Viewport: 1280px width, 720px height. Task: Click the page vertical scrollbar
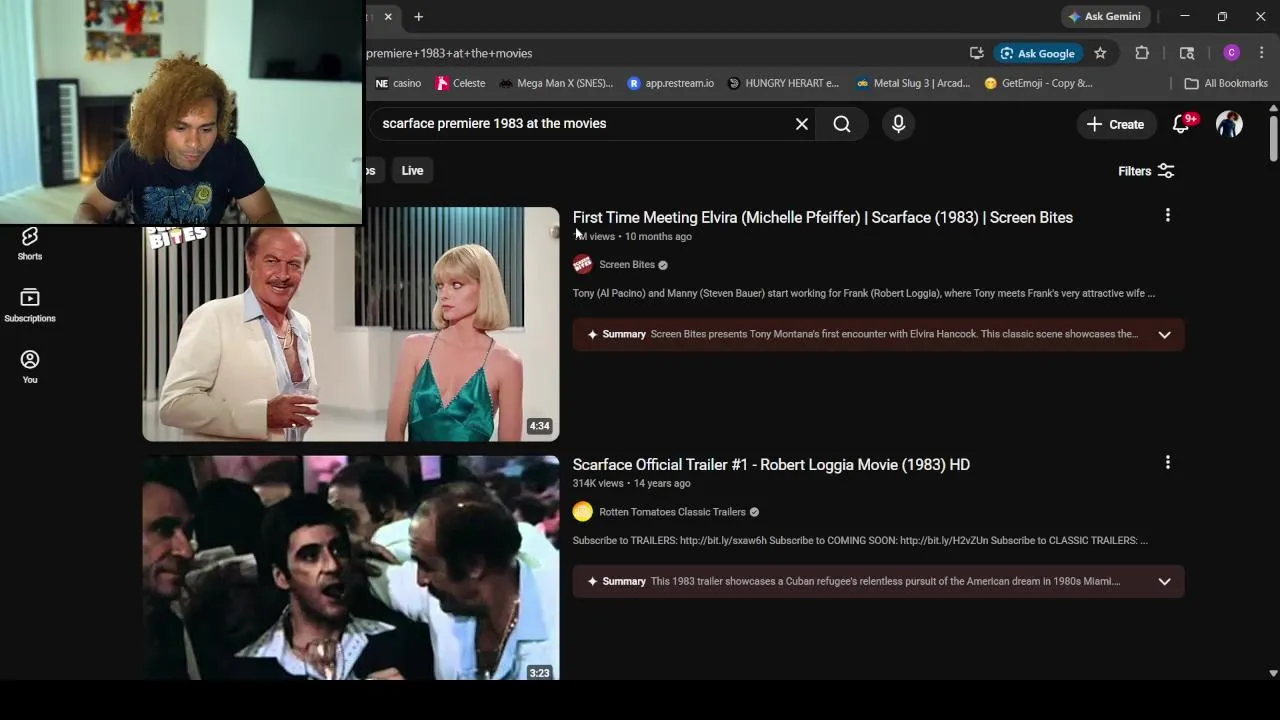tap(1273, 138)
